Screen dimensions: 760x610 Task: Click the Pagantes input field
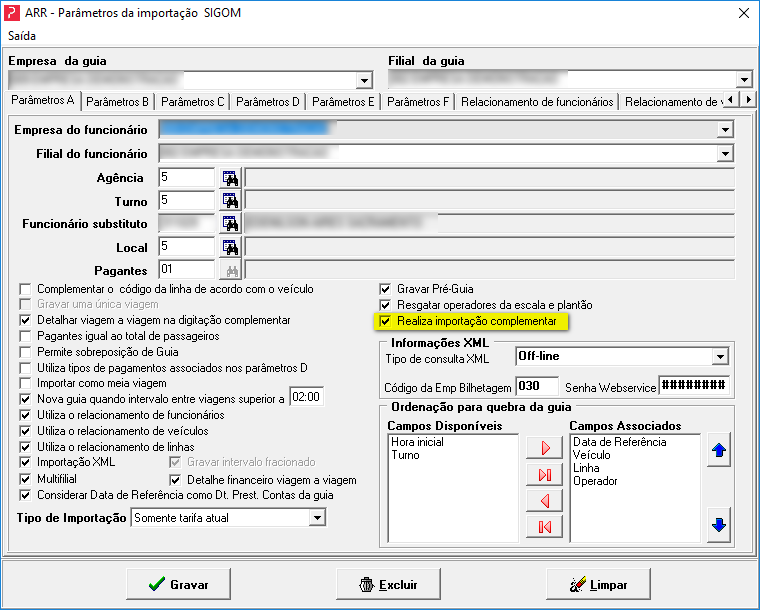(x=187, y=269)
